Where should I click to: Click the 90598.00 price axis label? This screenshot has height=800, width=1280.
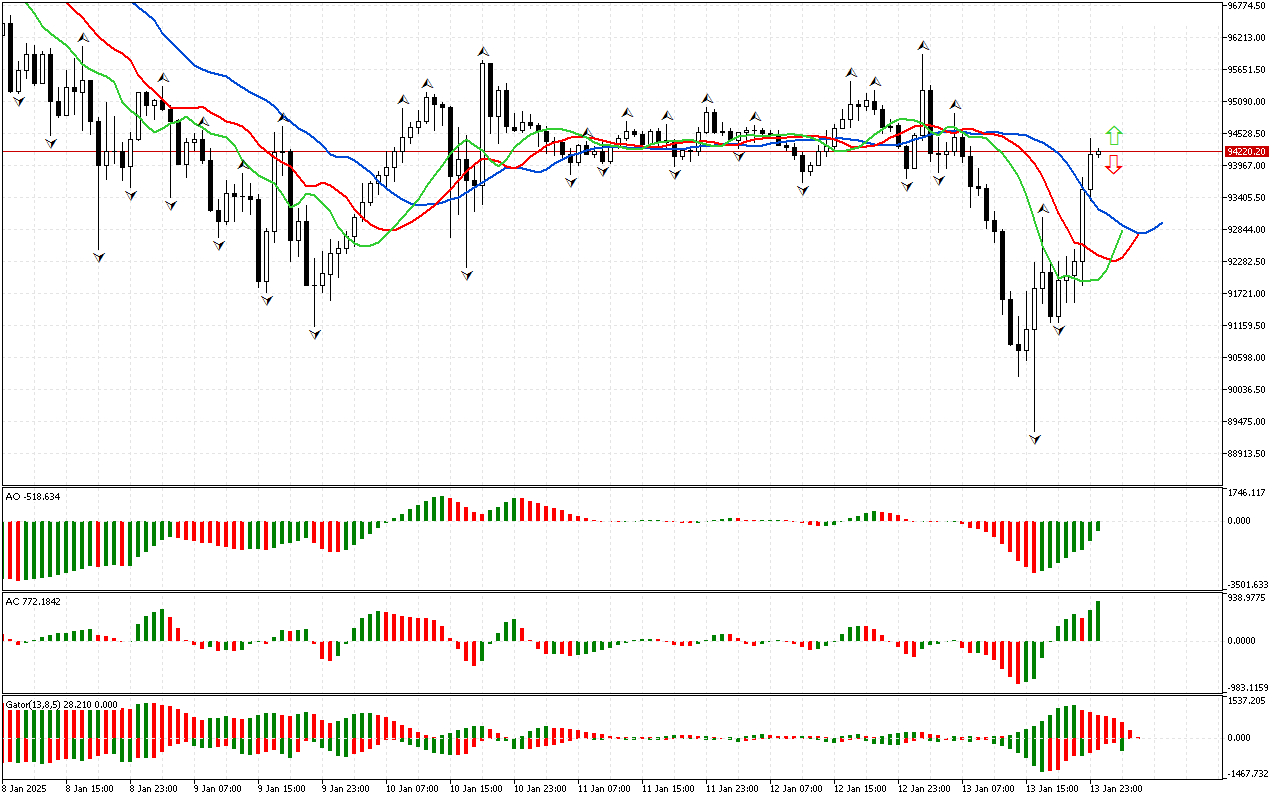[x=1246, y=357]
